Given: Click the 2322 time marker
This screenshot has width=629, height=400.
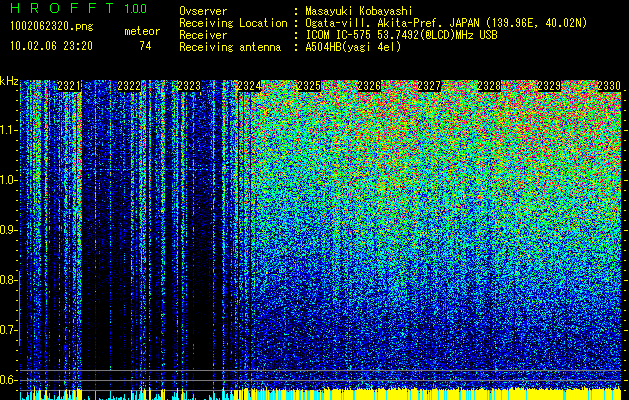Looking at the screenshot, I should [129, 86].
